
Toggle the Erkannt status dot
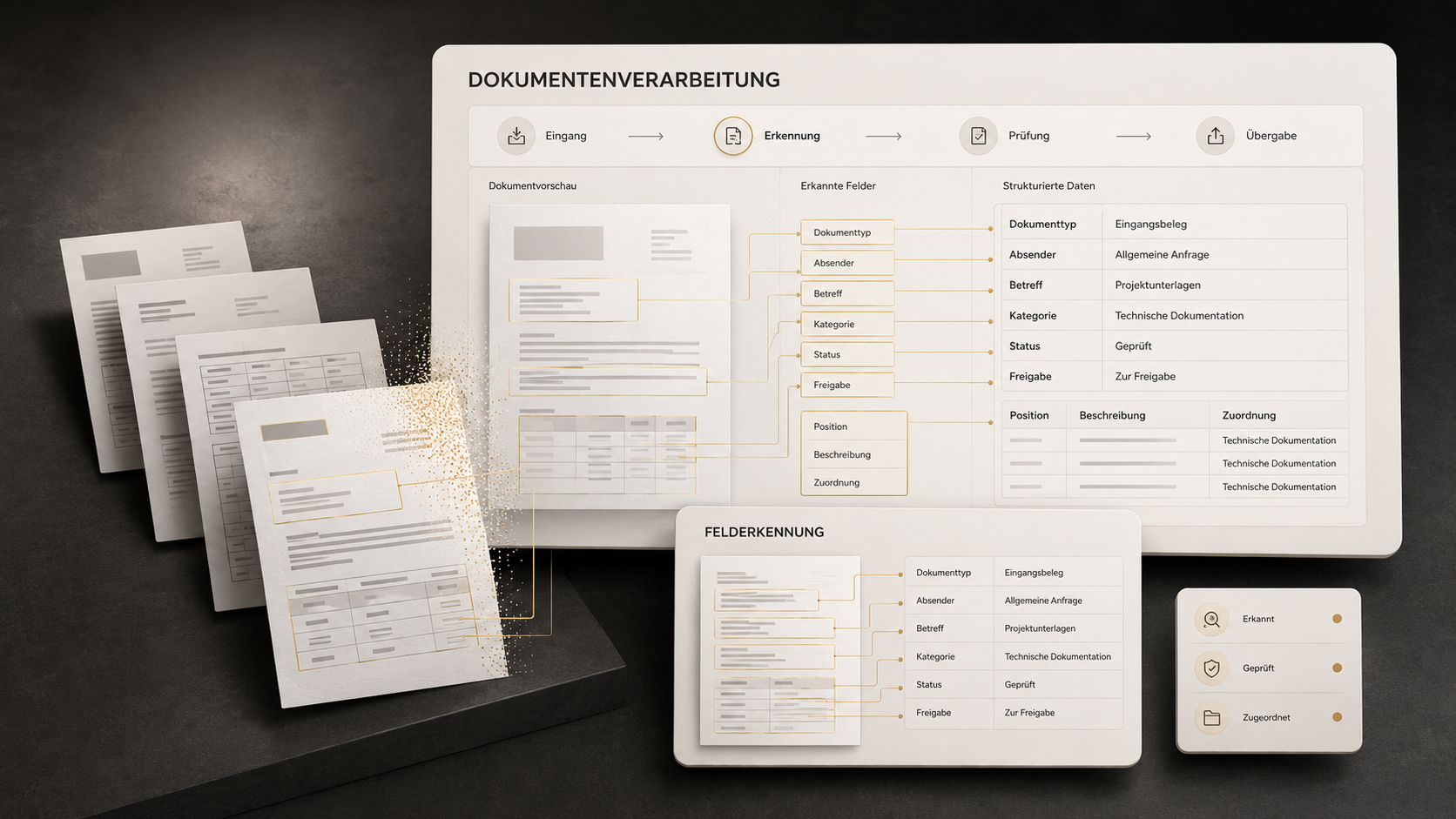click(x=1337, y=619)
